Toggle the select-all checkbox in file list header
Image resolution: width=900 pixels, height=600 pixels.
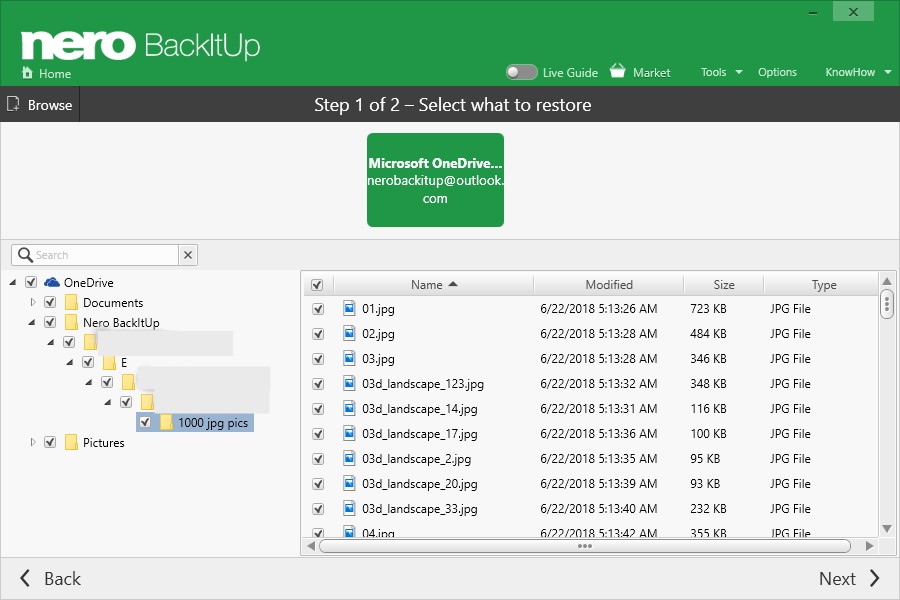click(317, 285)
